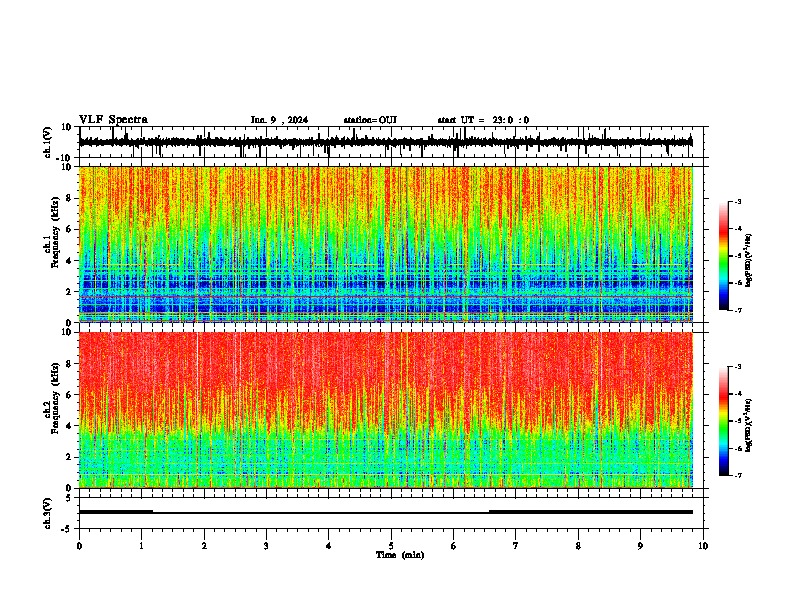Select the "ch.2 Frequency (kHz)" axis label
Image resolution: width=792 pixels, height=612 pixels.
(53, 398)
